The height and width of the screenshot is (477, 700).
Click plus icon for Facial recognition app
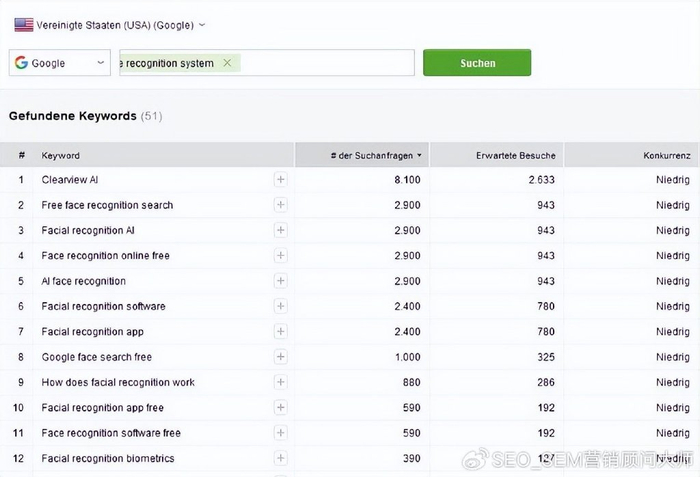coord(280,332)
